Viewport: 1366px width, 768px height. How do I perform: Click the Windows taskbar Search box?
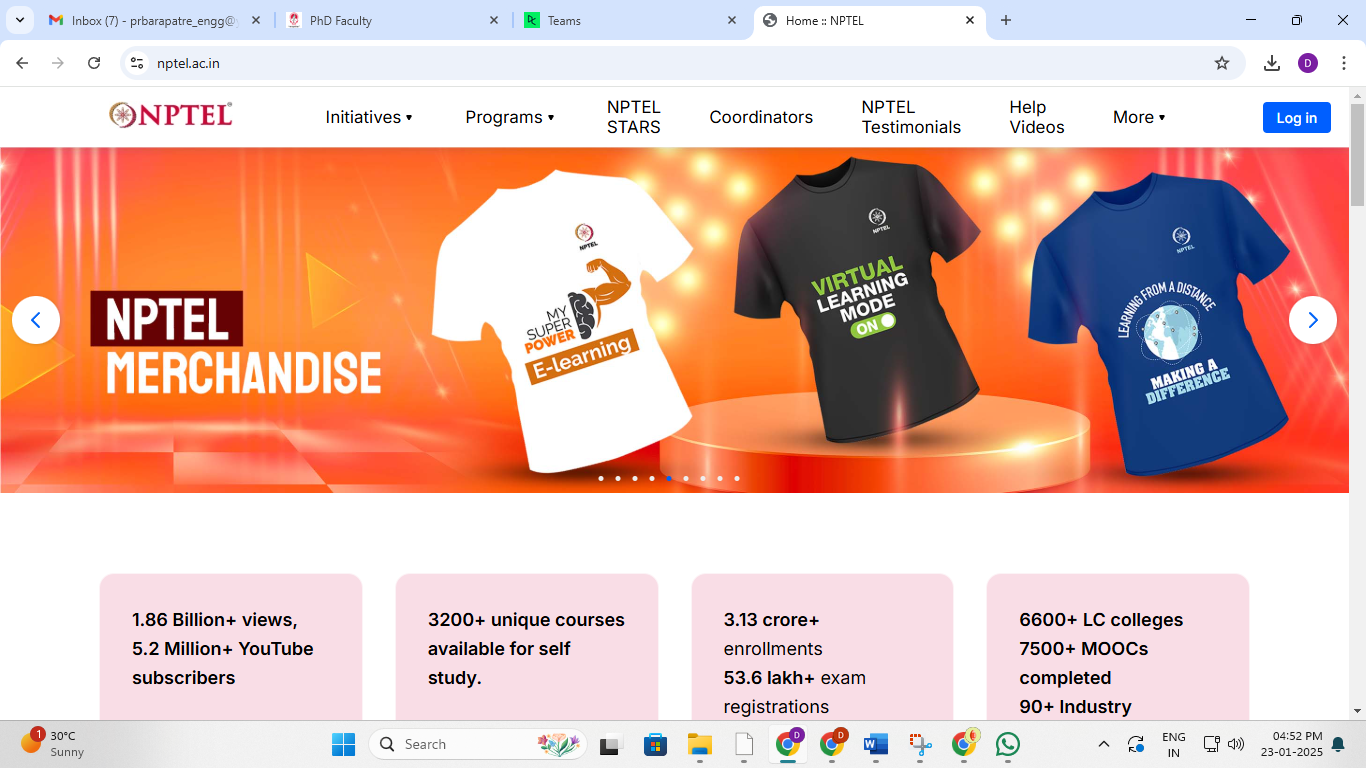coord(478,744)
